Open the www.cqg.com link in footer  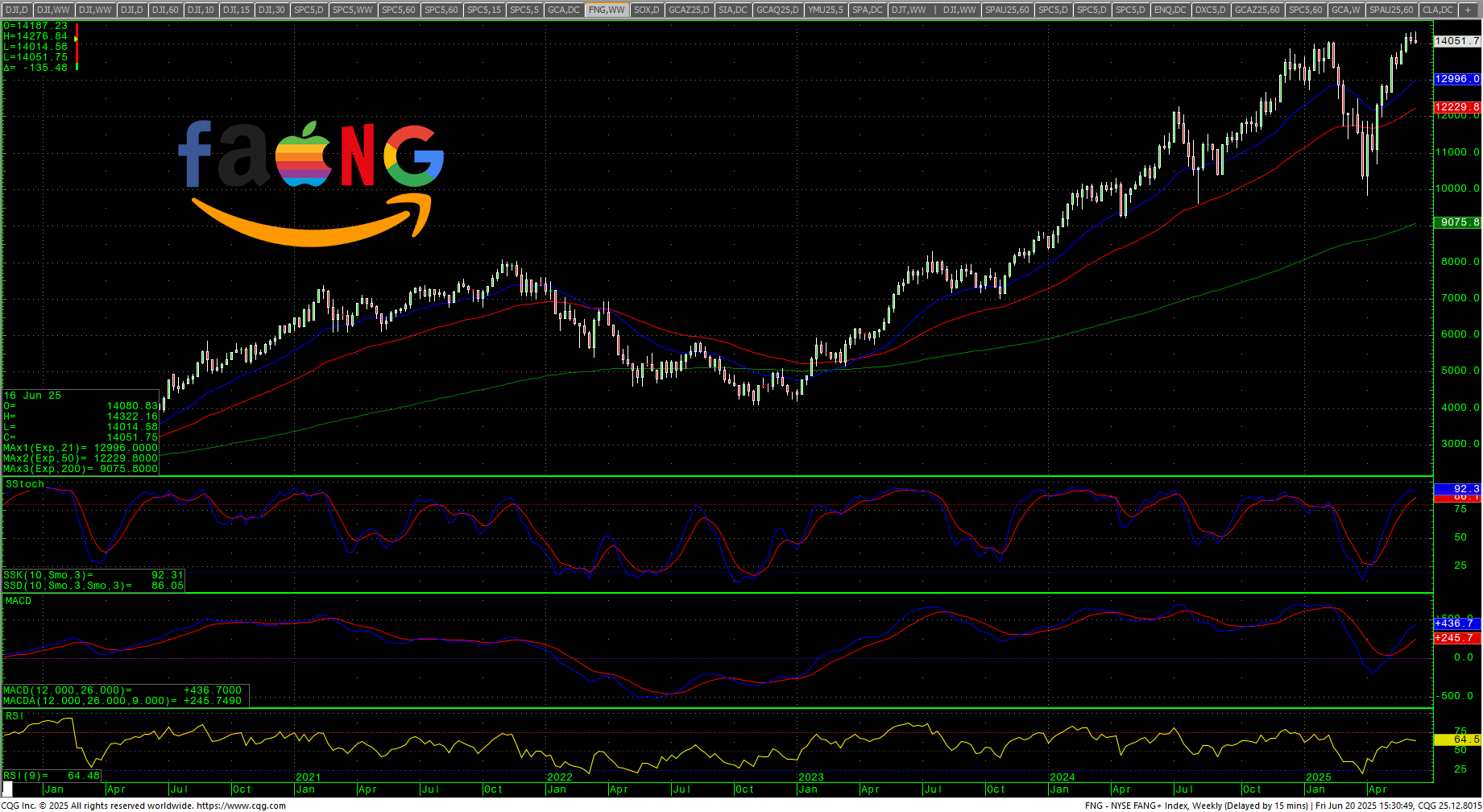tap(241, 806)
